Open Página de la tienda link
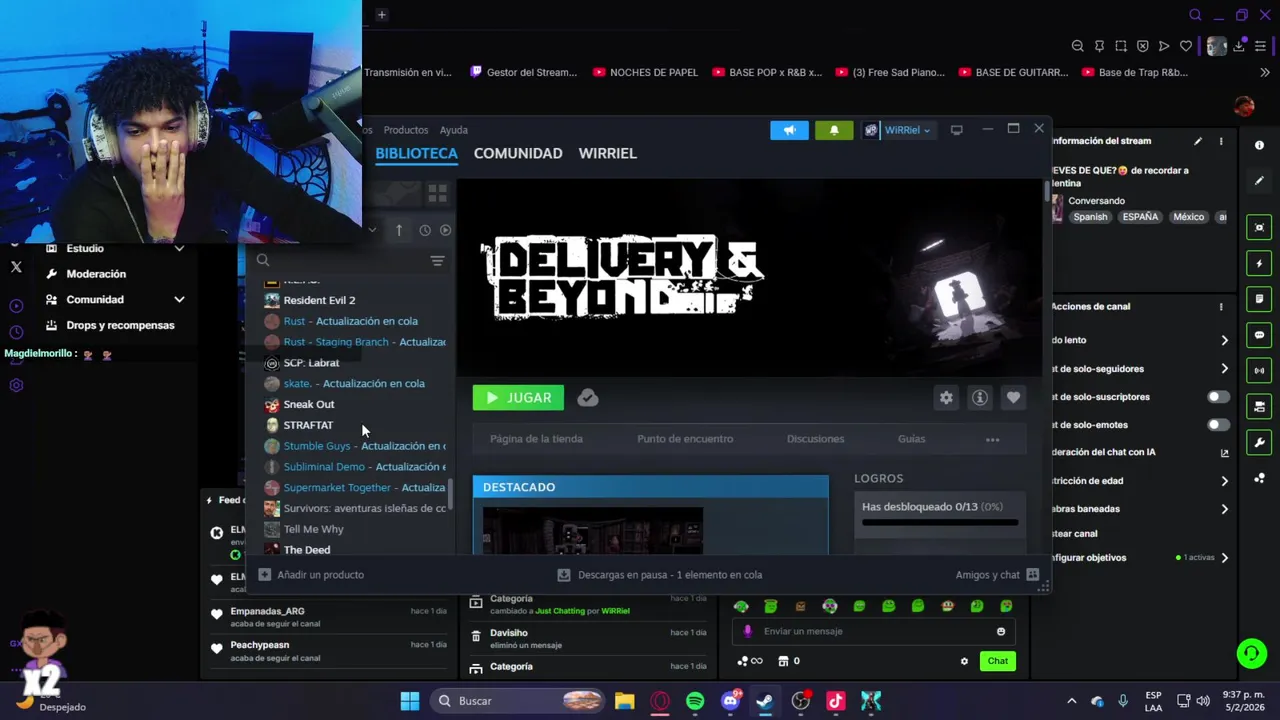This screenshot has width=1280, height=720. point(536,439)
